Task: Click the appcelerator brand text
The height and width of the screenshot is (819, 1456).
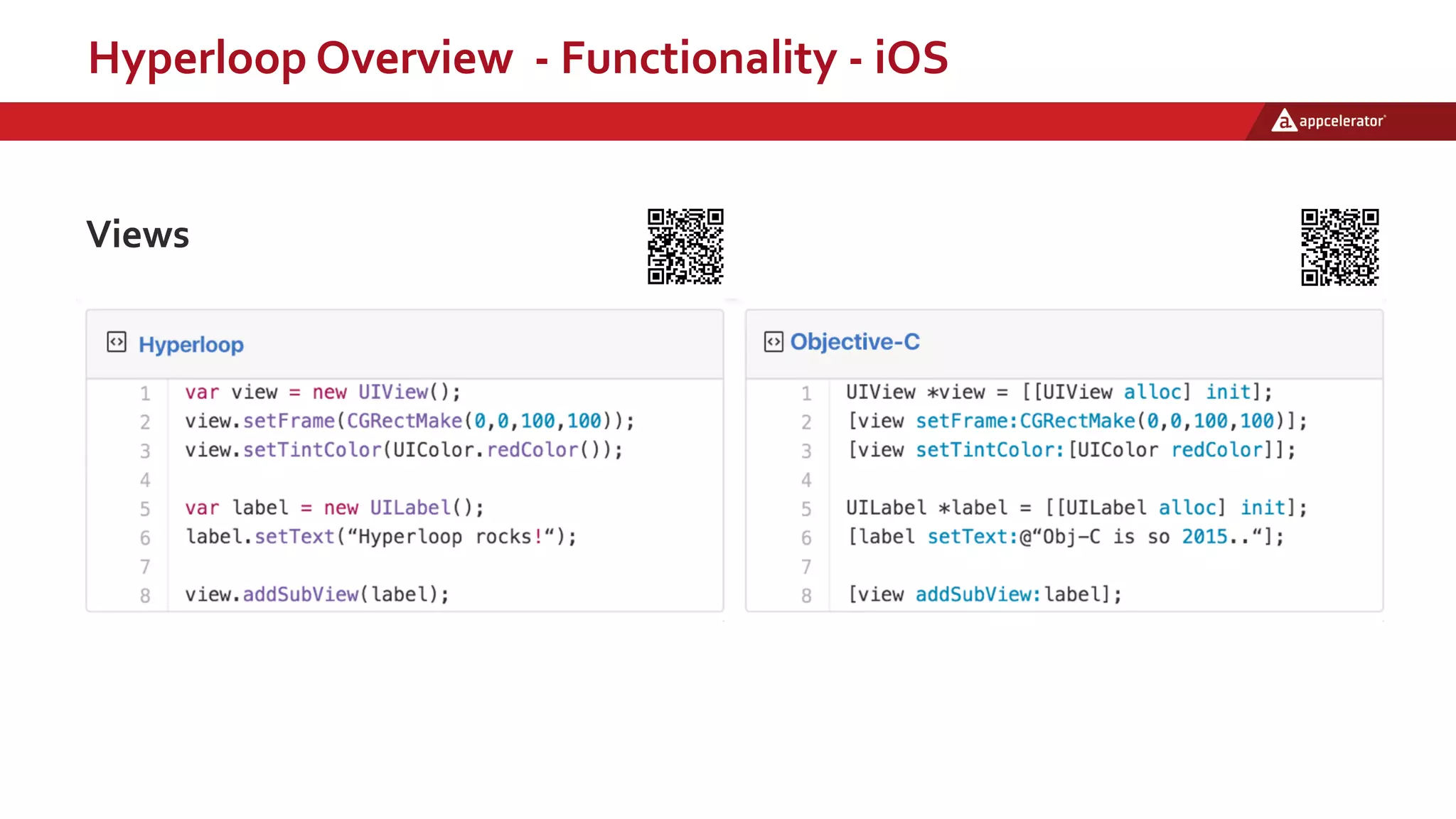Action: (x=1342, y=122)
